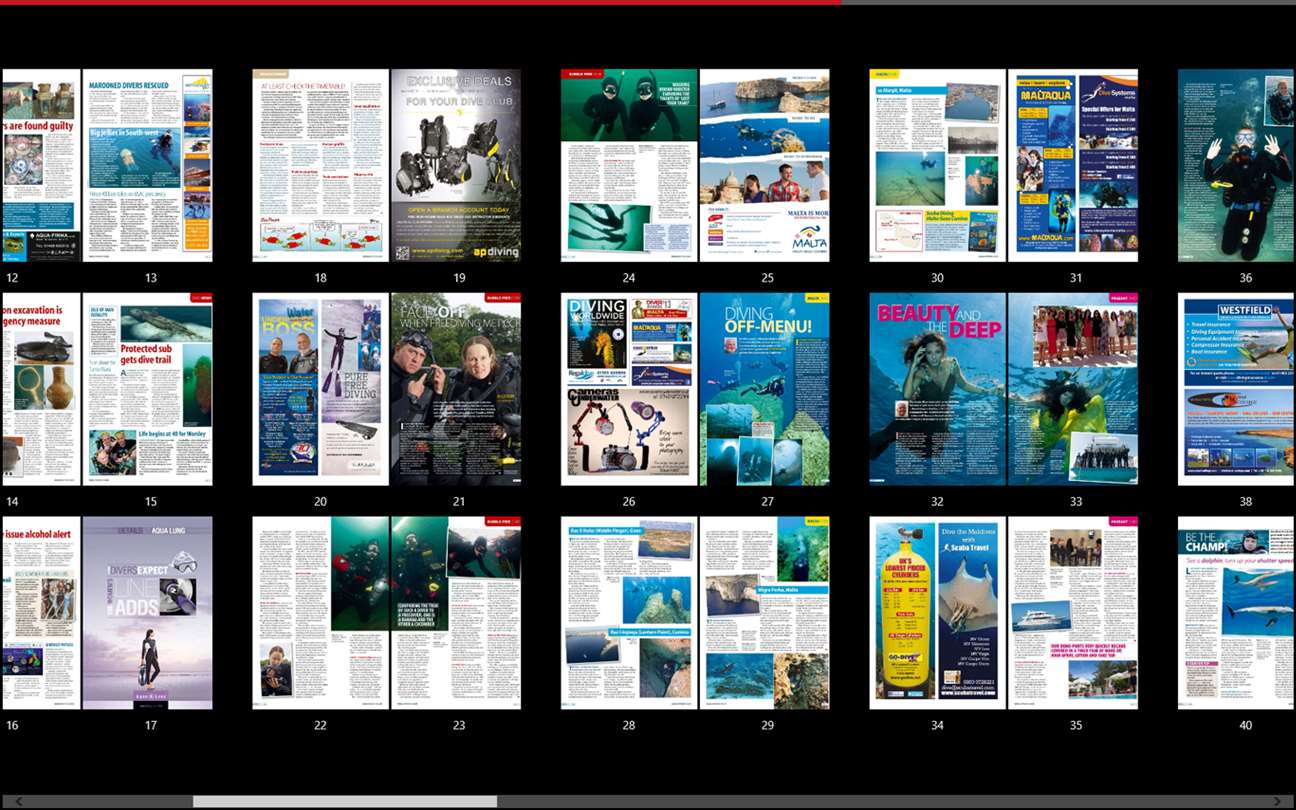Open page 38 Westfield insurance advert thumbnail
This screenshot has height=810, width=1296.
click(1237, 389)
